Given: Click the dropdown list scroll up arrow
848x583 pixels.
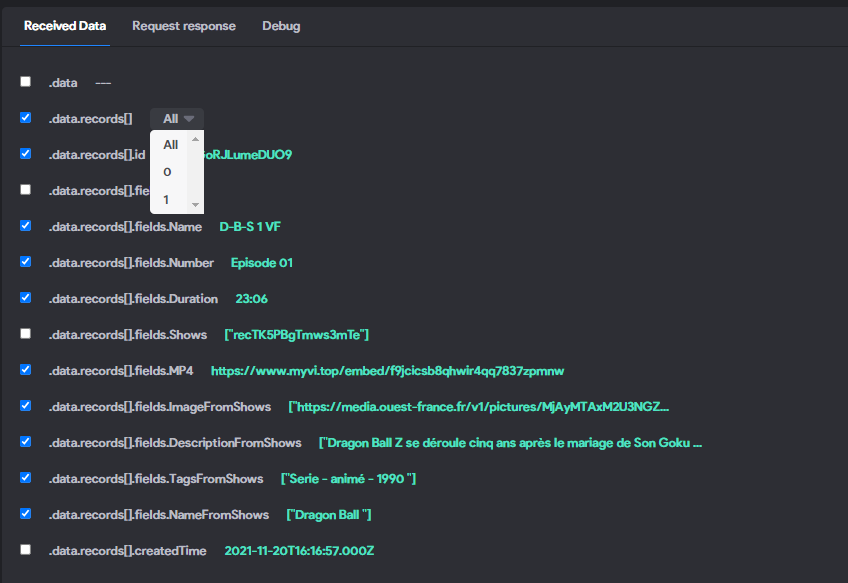Looking at the screenshot, I should (195, 139).
